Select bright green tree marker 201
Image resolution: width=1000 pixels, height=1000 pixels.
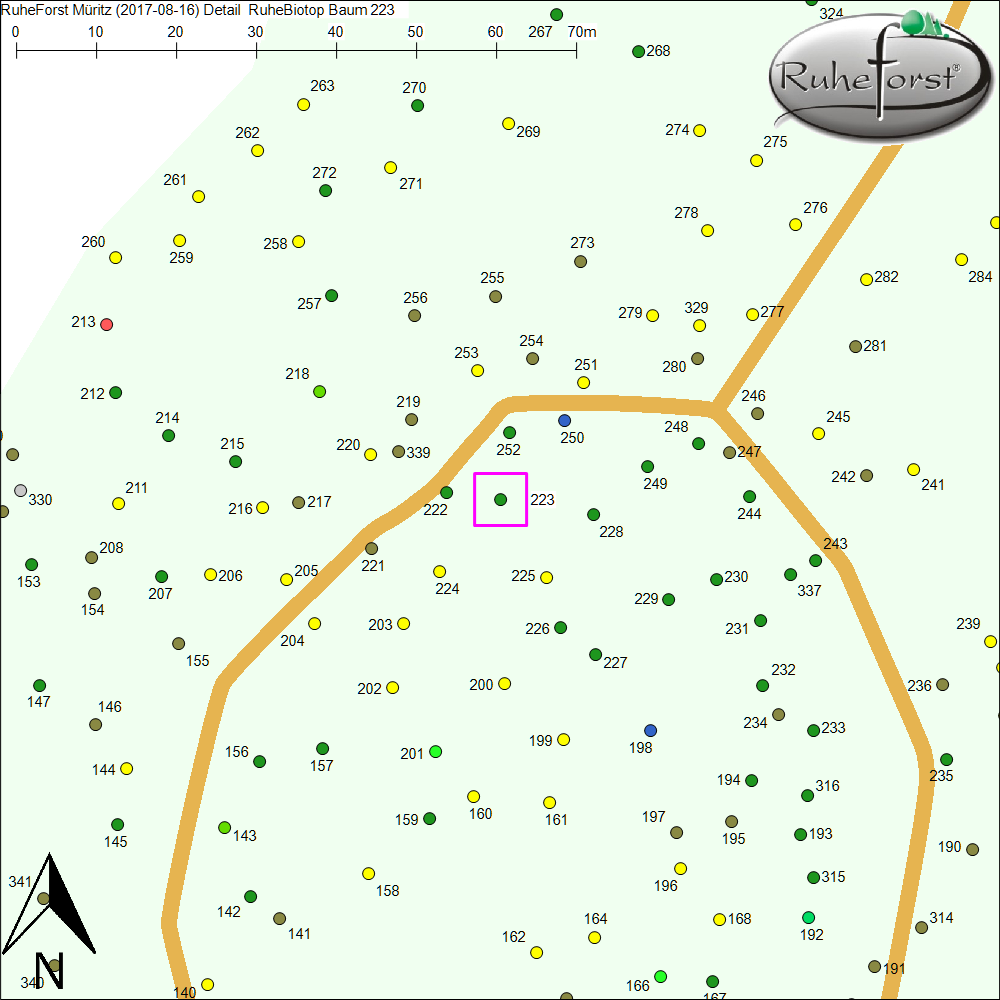coord(435,751)
